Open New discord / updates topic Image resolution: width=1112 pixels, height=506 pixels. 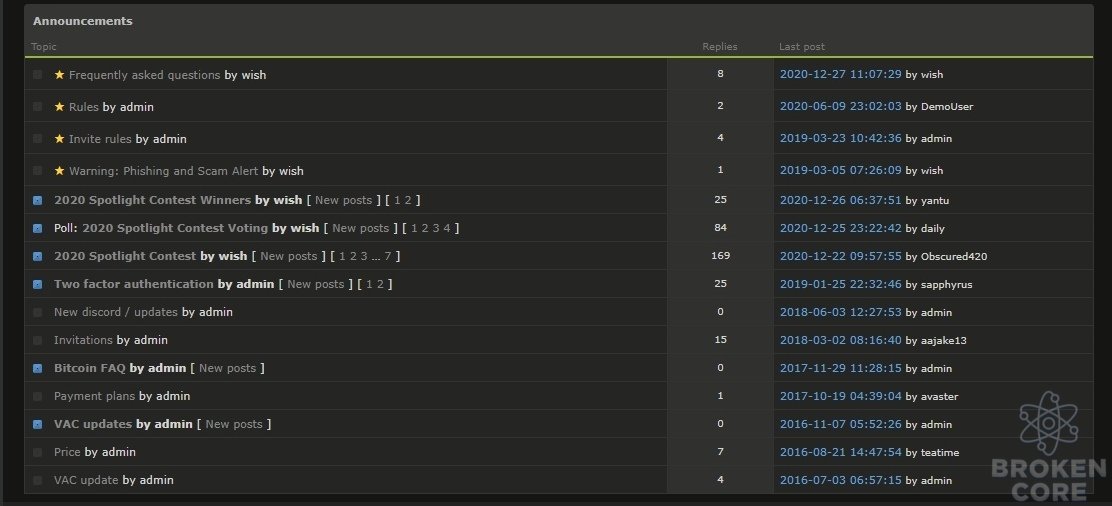116,312
